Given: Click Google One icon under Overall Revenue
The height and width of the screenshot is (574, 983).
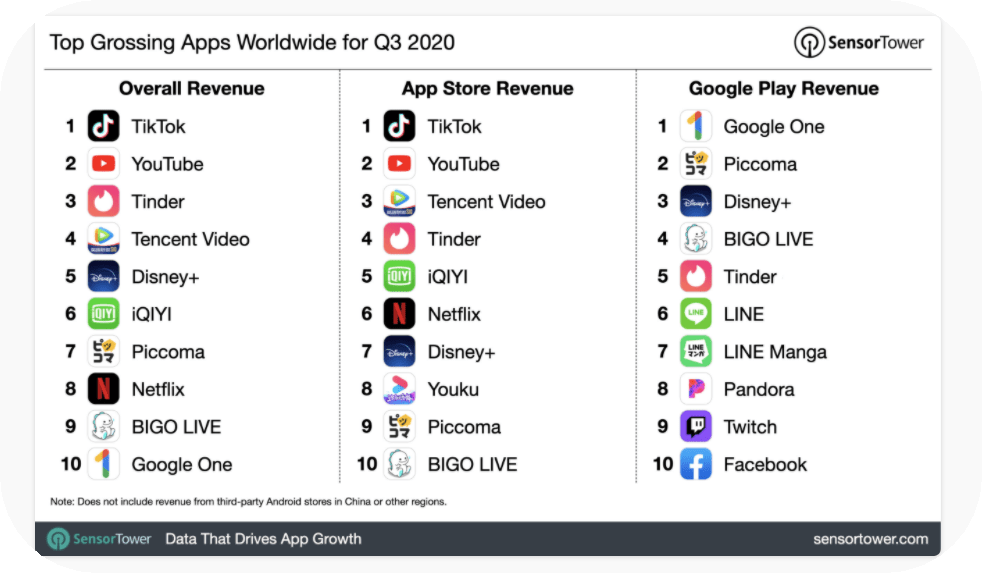Looking at the screenshot, I should tap(103, 464).
